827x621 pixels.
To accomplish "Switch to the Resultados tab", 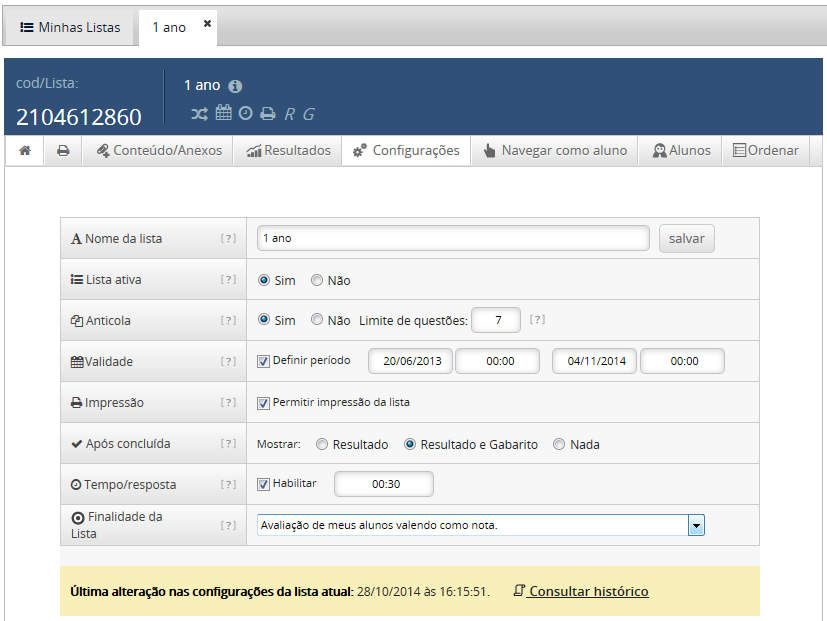I will [288, 151].
